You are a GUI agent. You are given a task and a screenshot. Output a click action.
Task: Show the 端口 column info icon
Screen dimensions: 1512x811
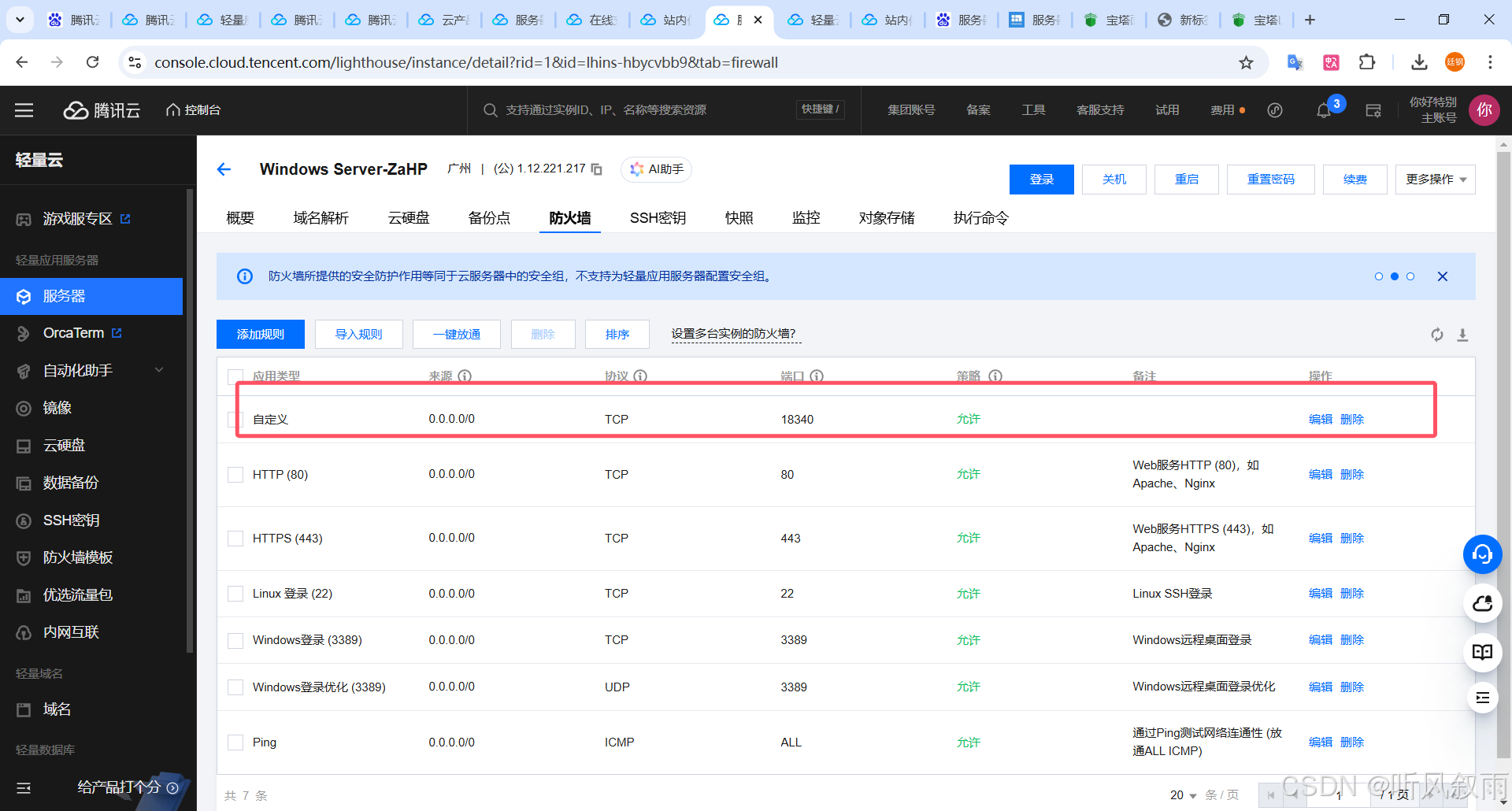(x=817, y=376)
